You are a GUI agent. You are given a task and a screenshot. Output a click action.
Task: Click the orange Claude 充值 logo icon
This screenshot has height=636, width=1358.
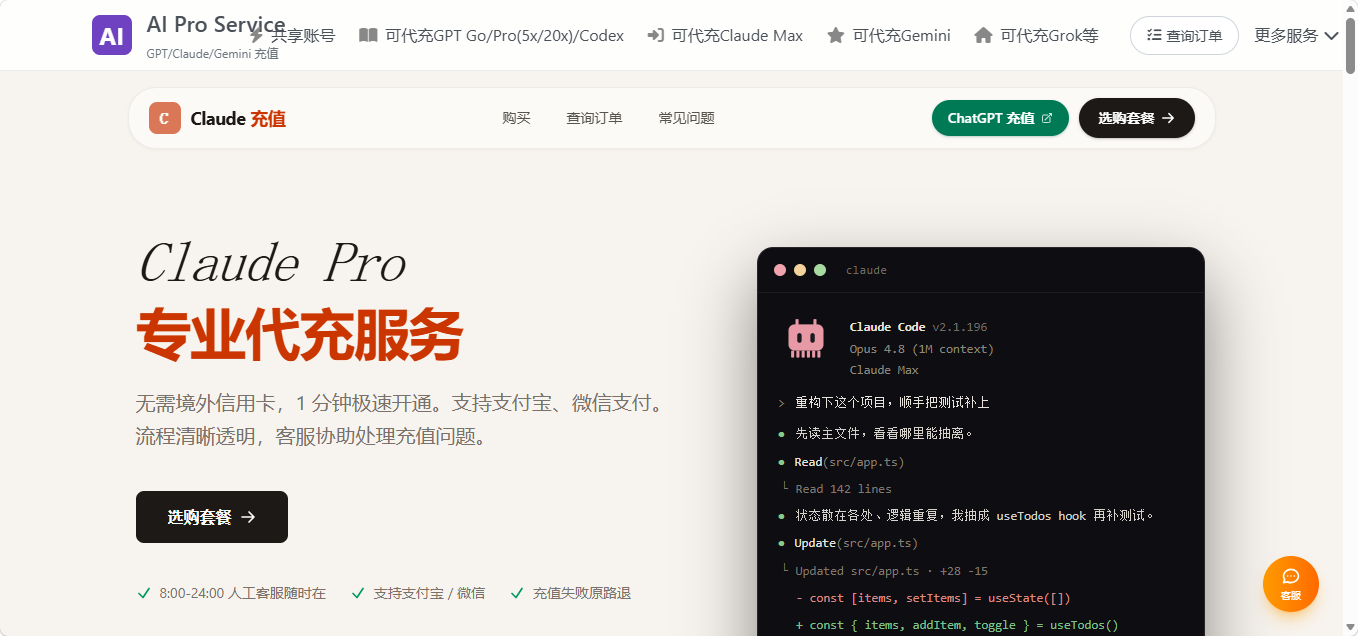tap(165, 118)
